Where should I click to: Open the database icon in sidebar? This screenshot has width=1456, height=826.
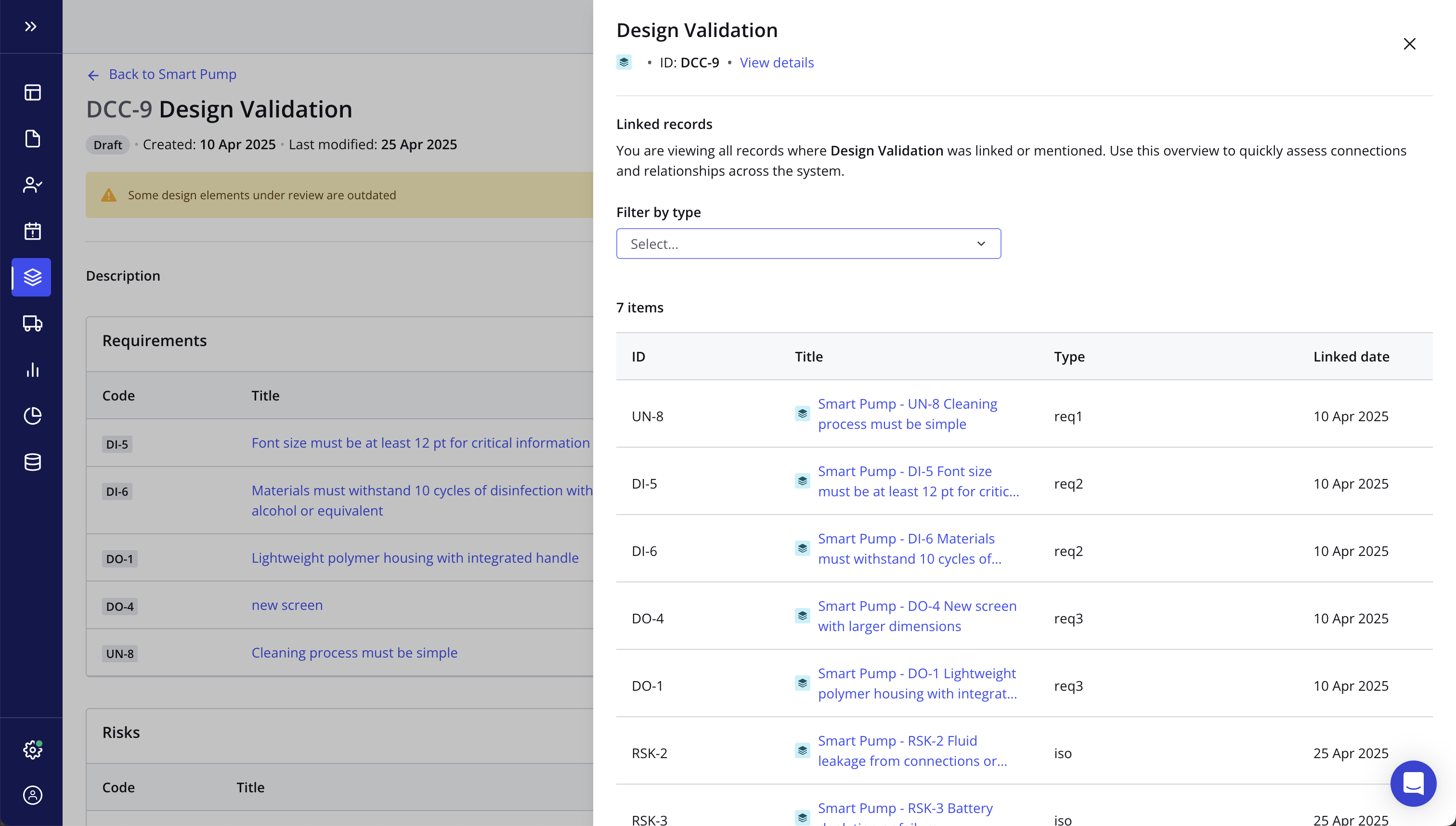[32, 463]
